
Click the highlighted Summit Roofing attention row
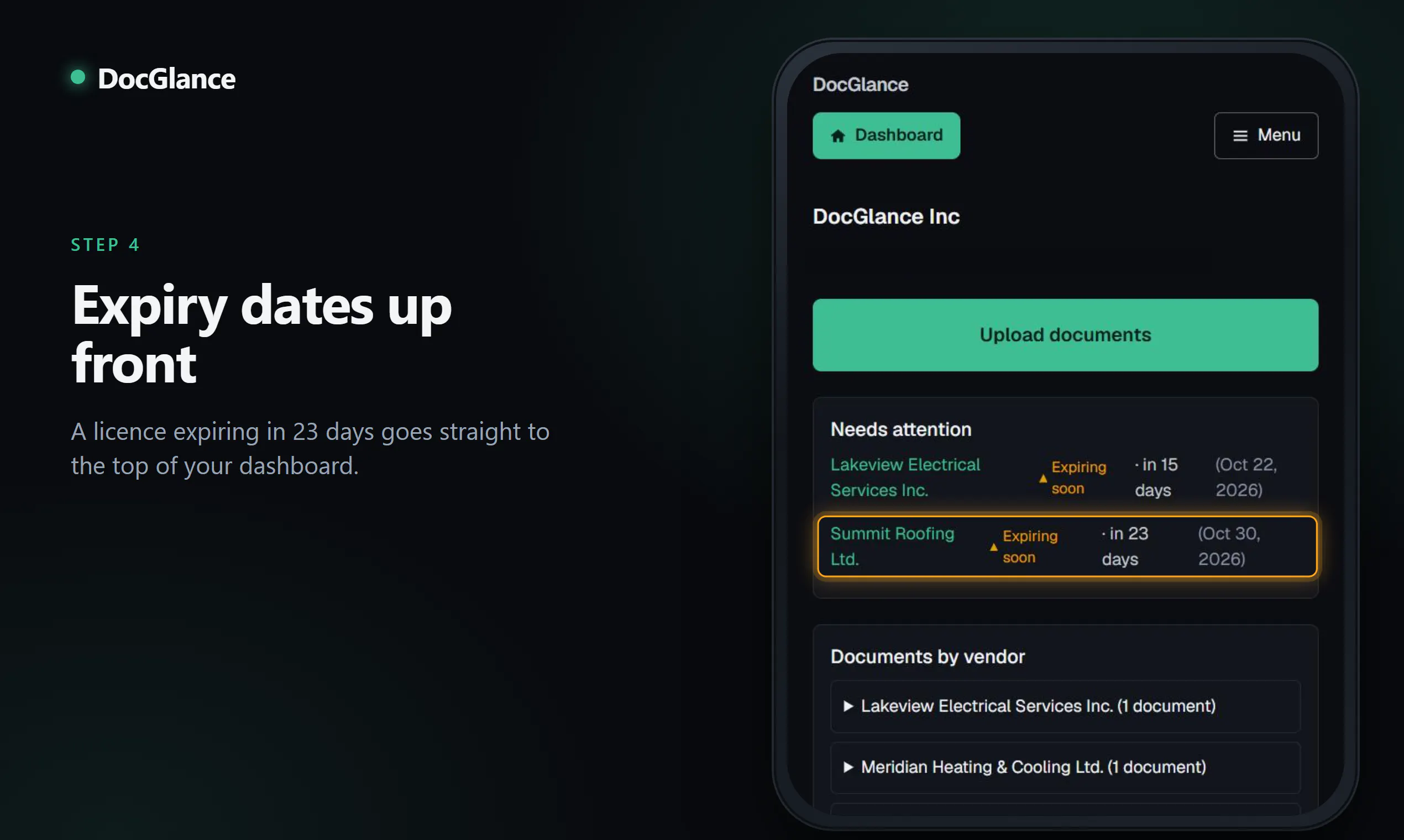pos(1067,546)
